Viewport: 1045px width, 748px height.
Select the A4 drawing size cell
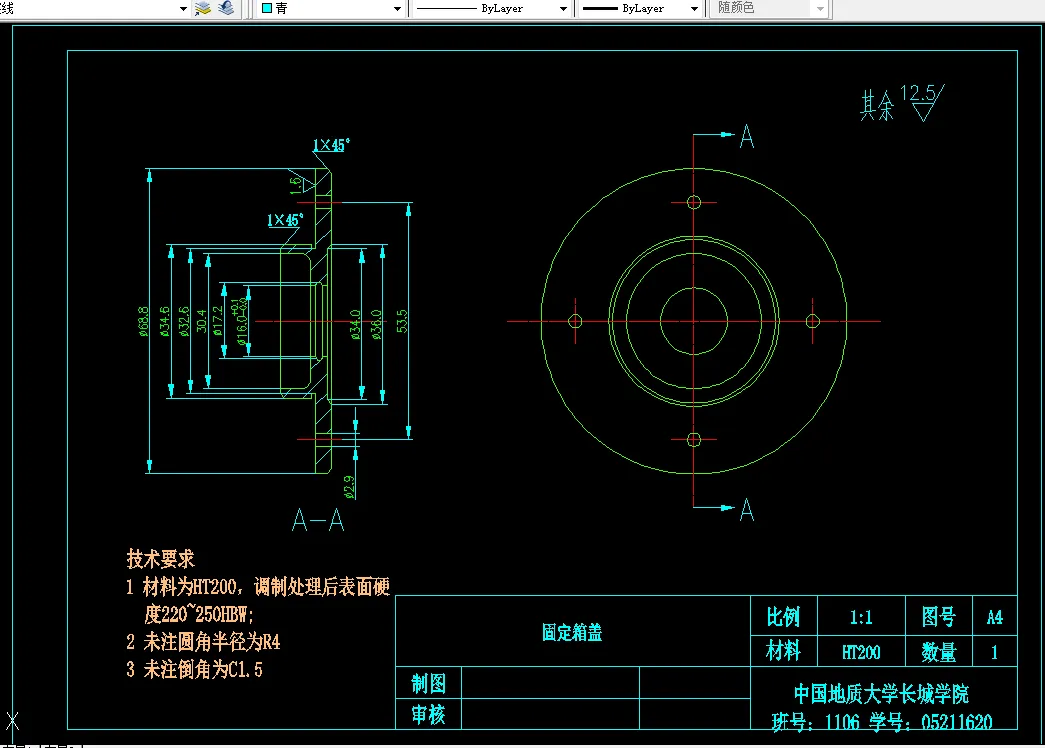(994, 616)
